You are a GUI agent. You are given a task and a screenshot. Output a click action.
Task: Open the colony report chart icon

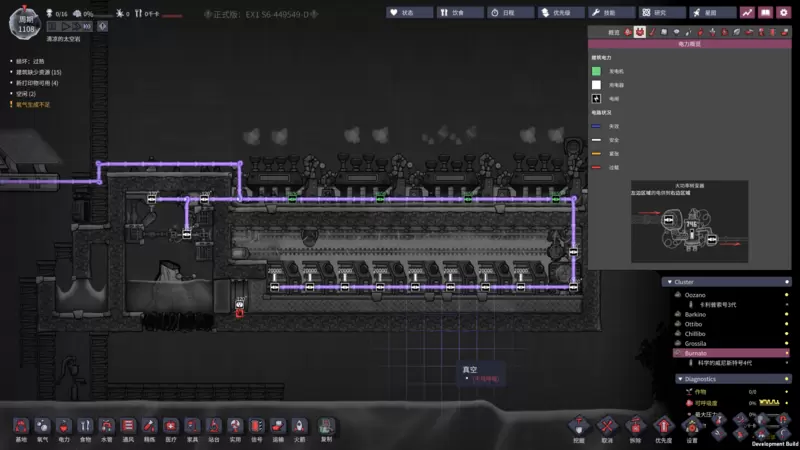747,13
